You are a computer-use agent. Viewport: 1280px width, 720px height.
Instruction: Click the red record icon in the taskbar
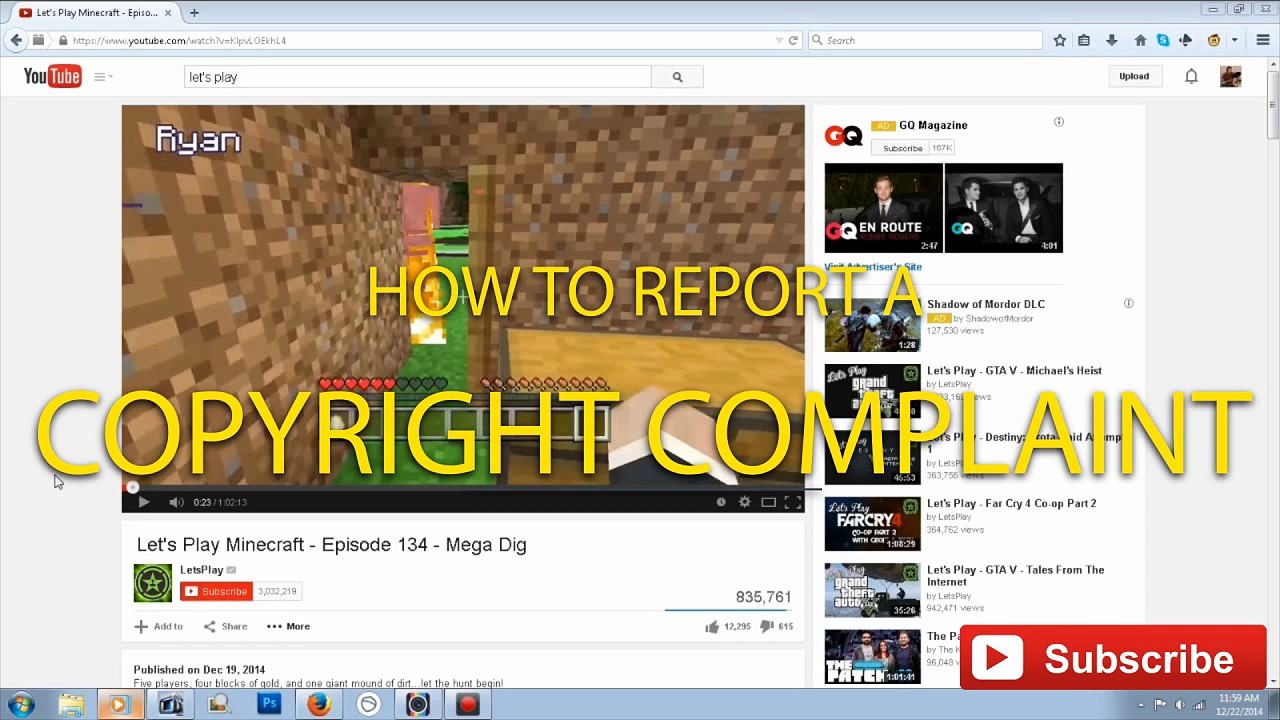click(x=467, y=704)
